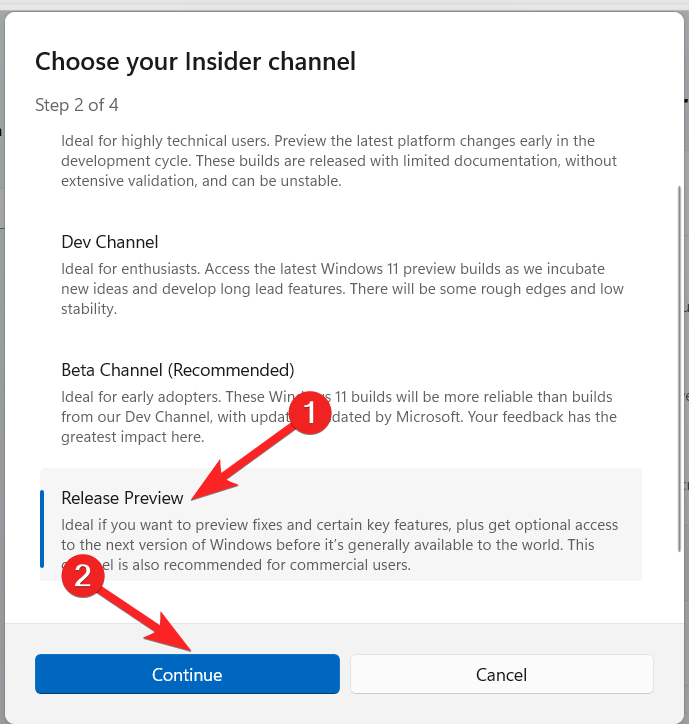The image size is (689, 724).
Task: Select the Release Preview channel option
Action: (x=341, y=525)
